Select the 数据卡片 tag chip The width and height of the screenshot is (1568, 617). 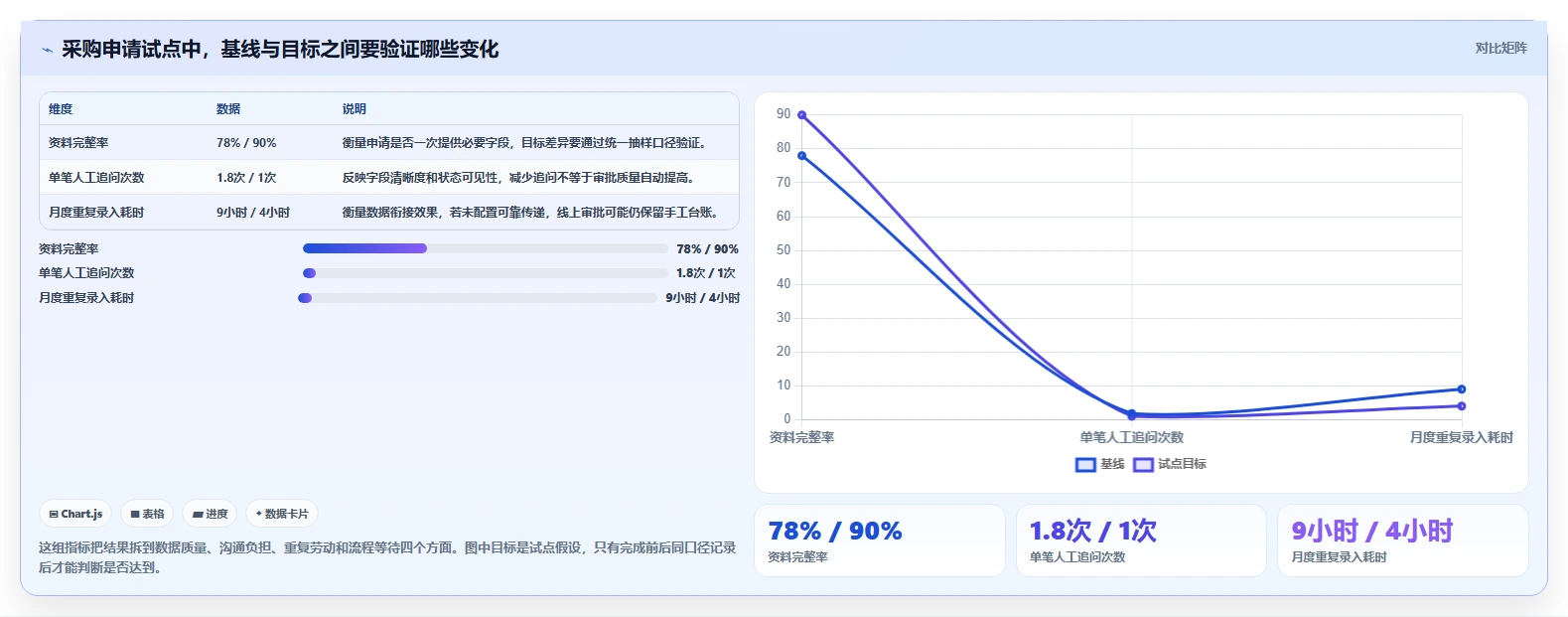[282, 514]
